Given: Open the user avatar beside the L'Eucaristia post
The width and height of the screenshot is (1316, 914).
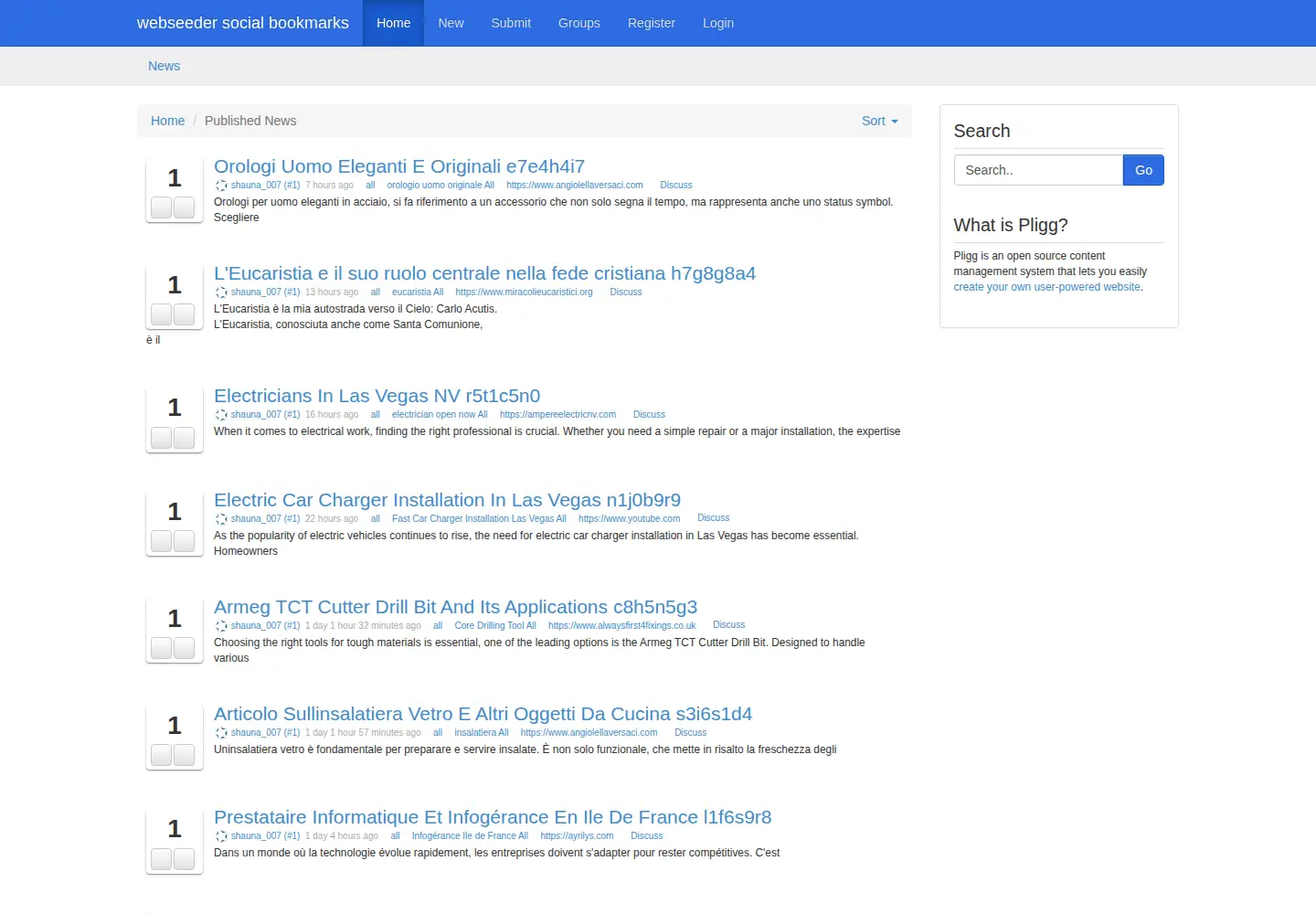Looking at the screenshot, I should 221,292.
